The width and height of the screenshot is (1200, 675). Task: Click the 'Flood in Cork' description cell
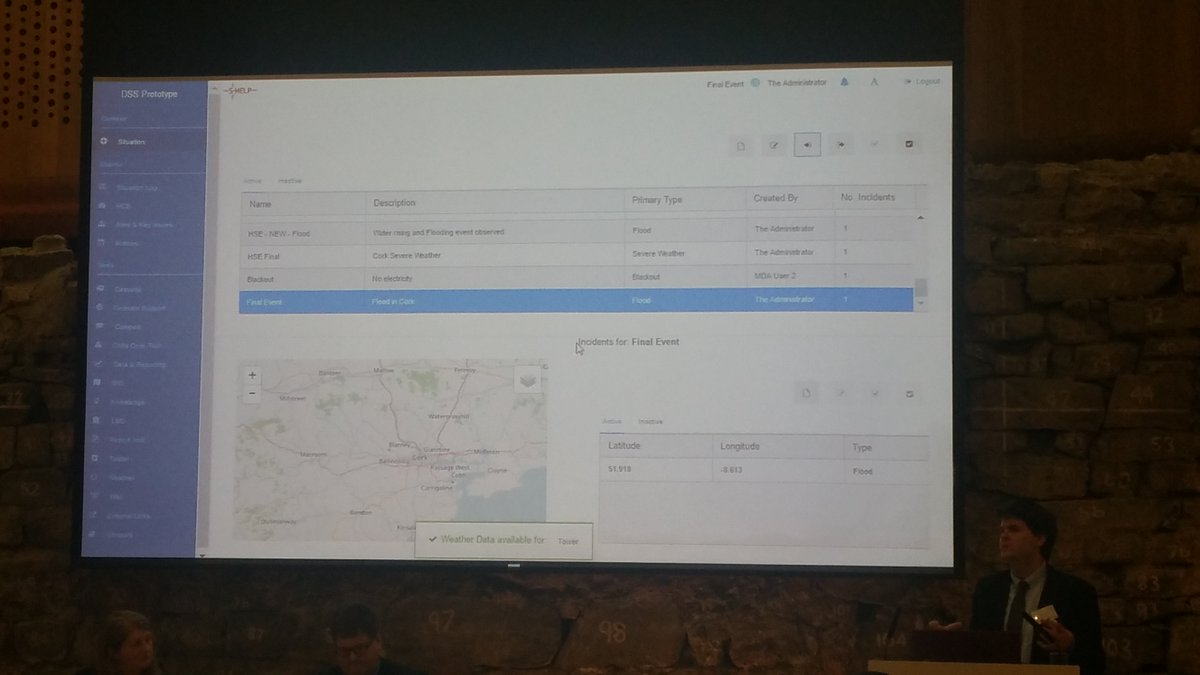pyautogui.click(x=392, y=301)
